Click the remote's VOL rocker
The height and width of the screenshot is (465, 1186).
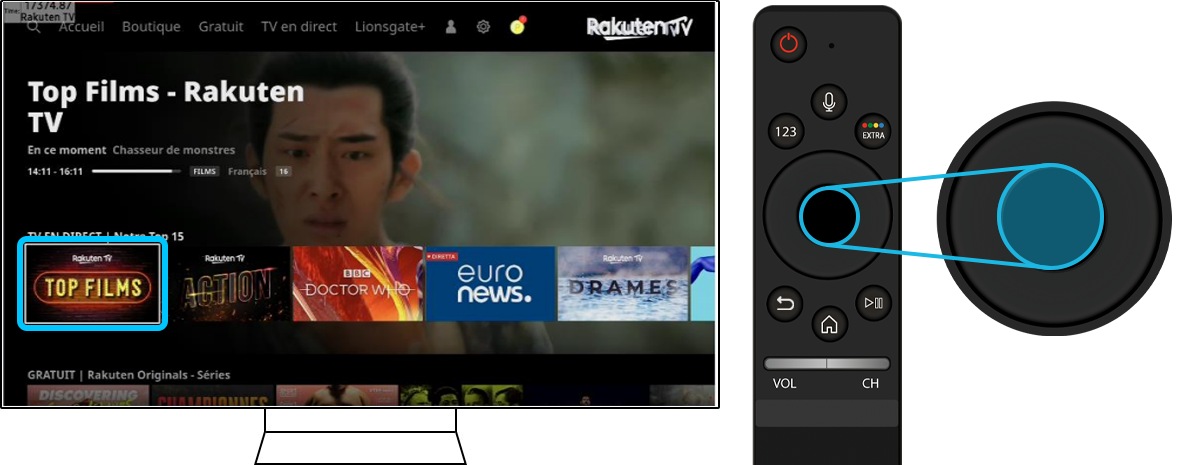point(795,364)
